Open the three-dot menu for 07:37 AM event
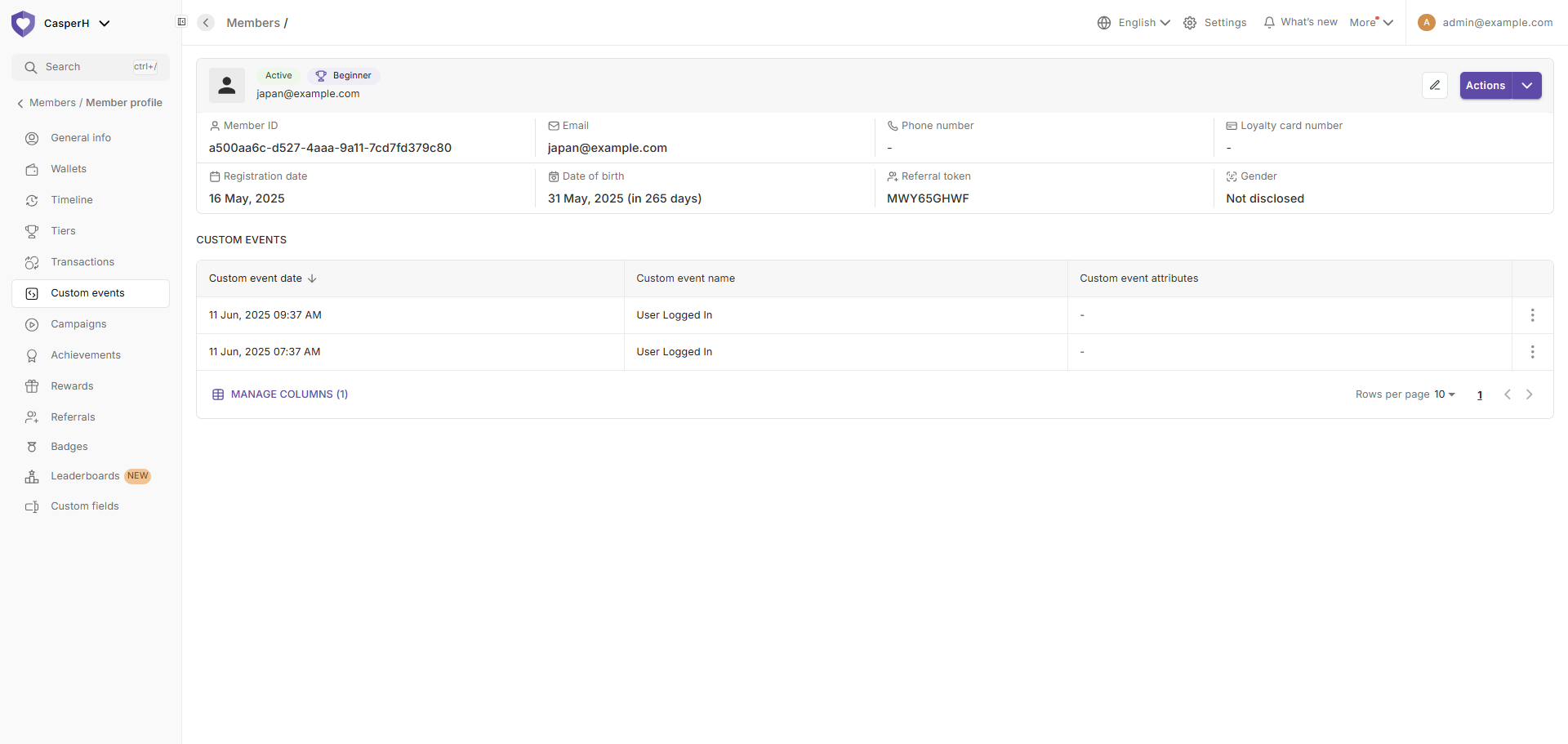 click(x=1532, y=352)
